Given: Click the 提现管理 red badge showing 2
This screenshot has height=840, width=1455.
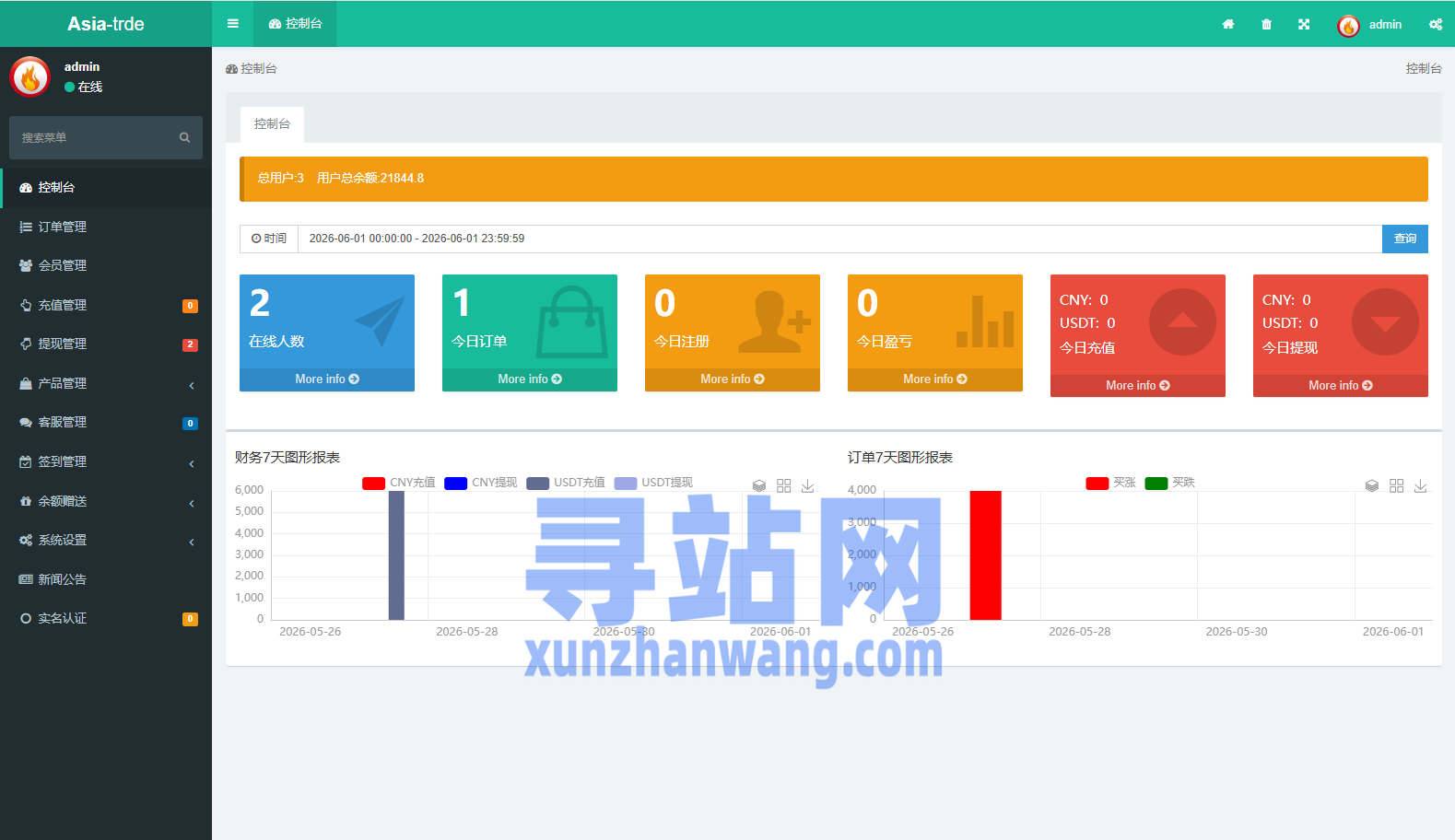Looking at the screenshot, I should coord(190,345).
